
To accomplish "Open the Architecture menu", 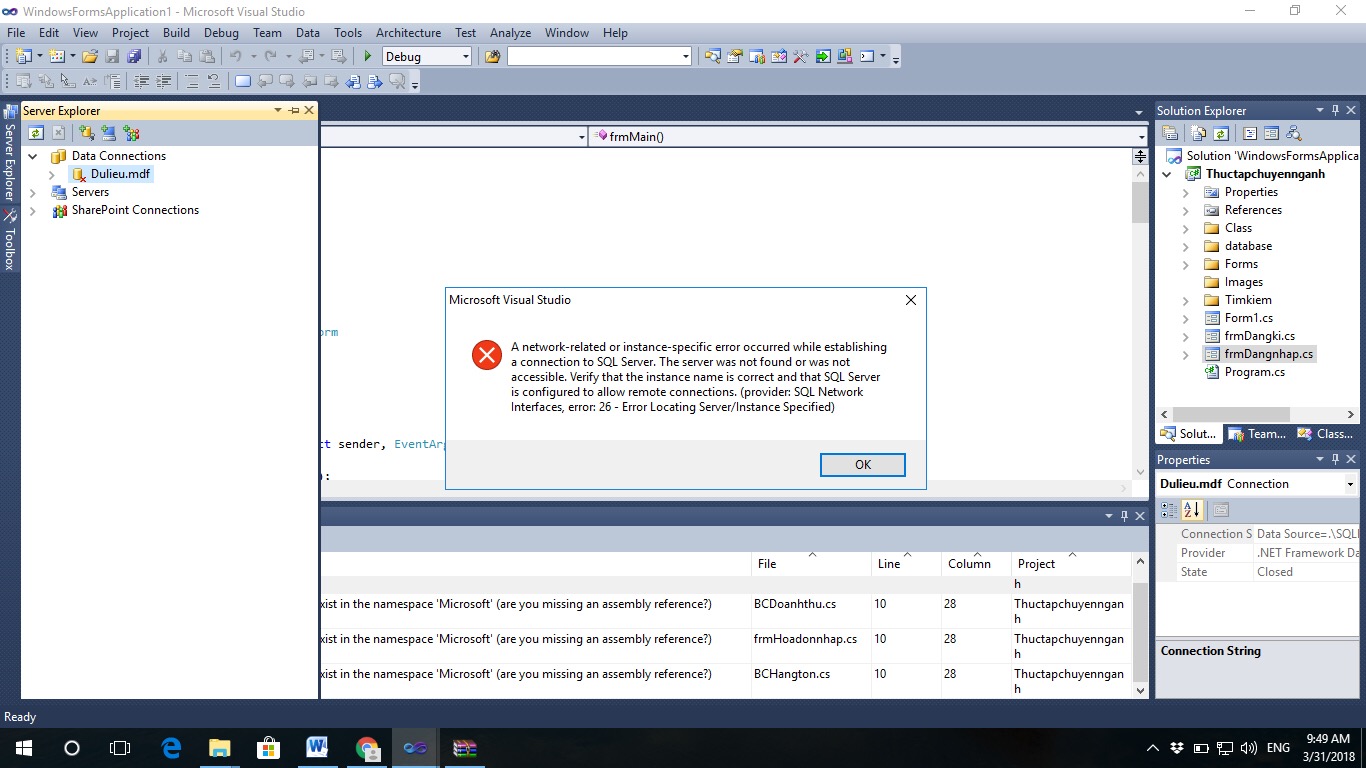I will point(408,32).
